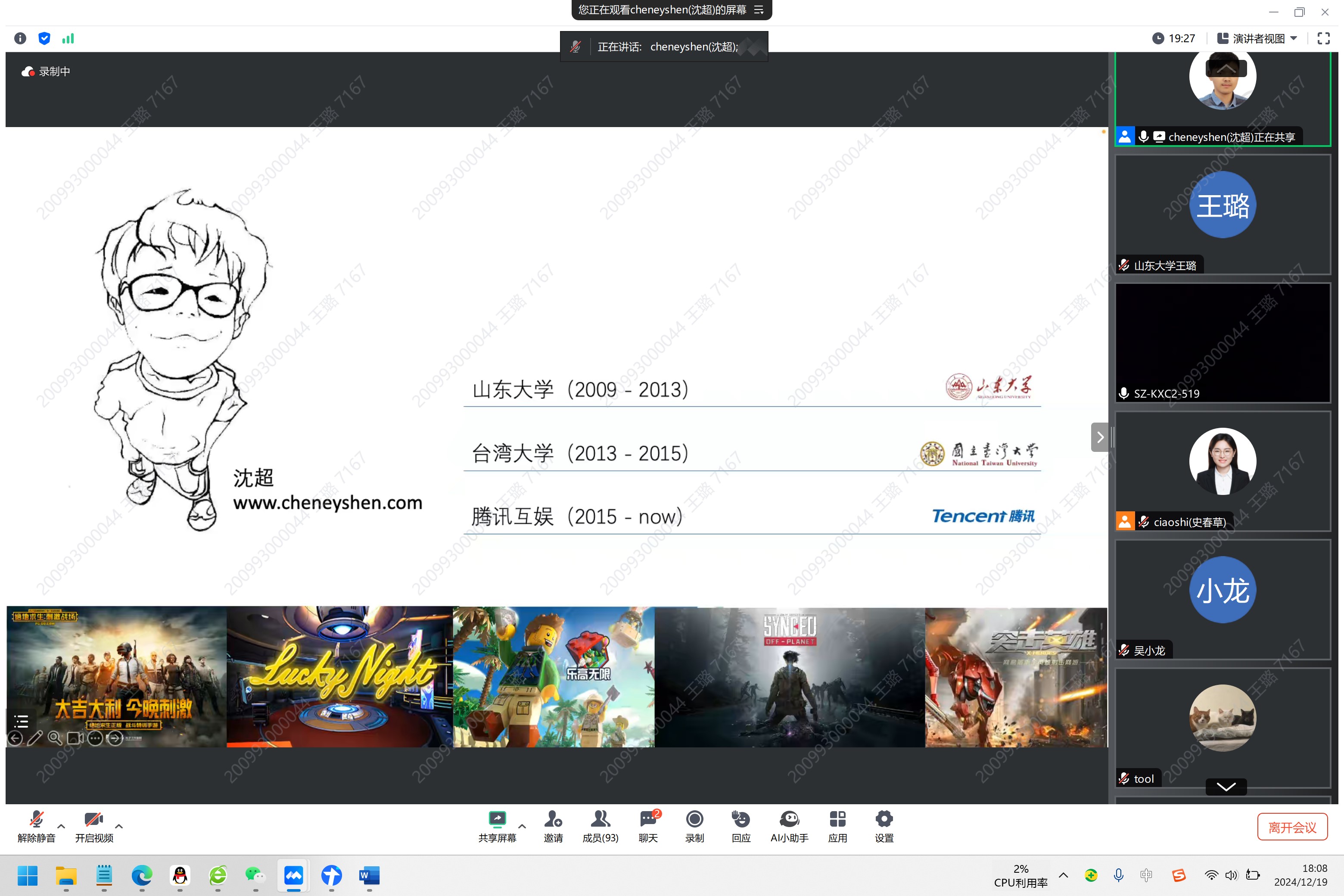Click the meeting info icon

coord(20,38)
